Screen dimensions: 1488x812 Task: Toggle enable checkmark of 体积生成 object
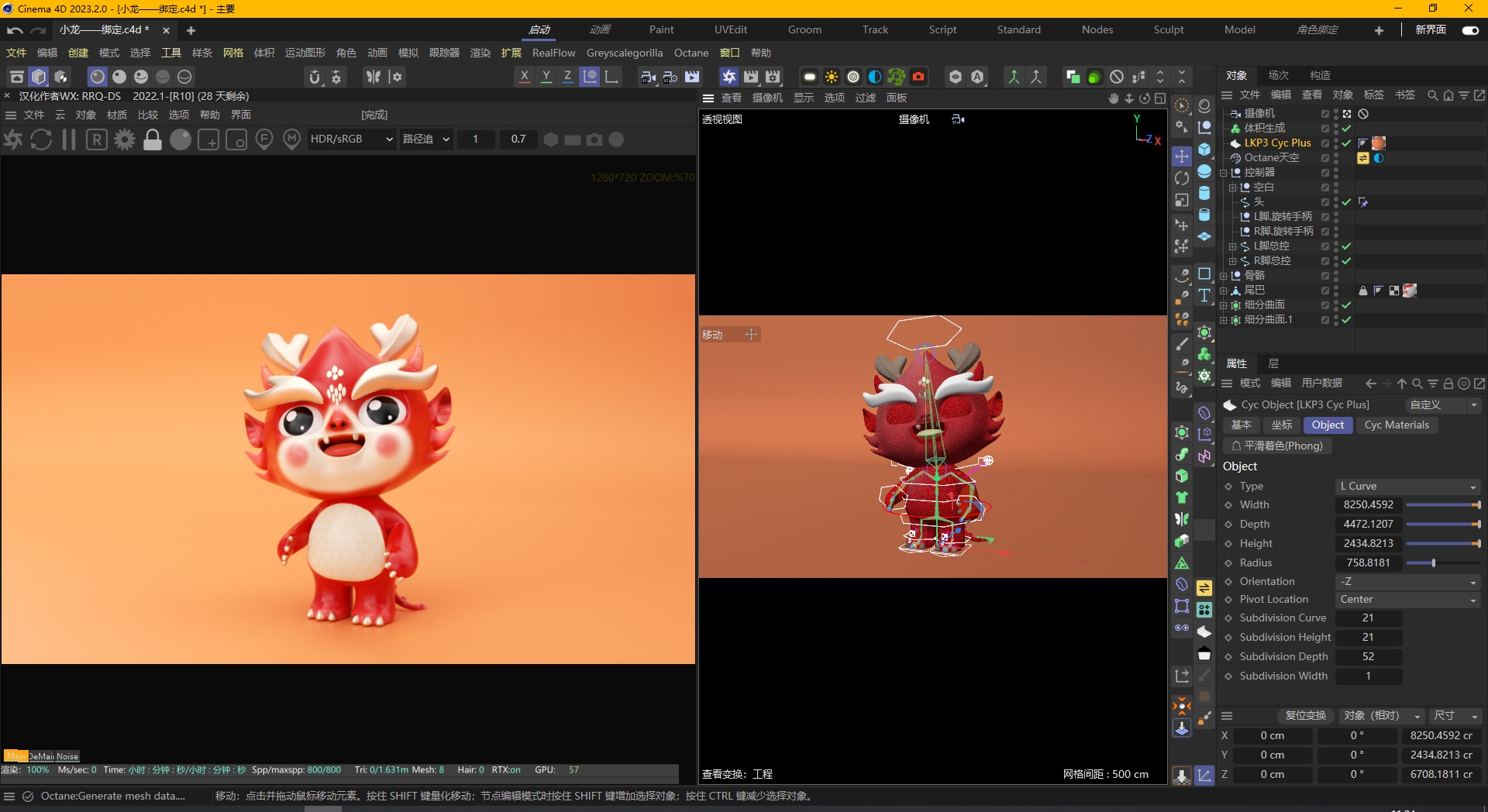pyautogui.click(x=1347, y=129)
